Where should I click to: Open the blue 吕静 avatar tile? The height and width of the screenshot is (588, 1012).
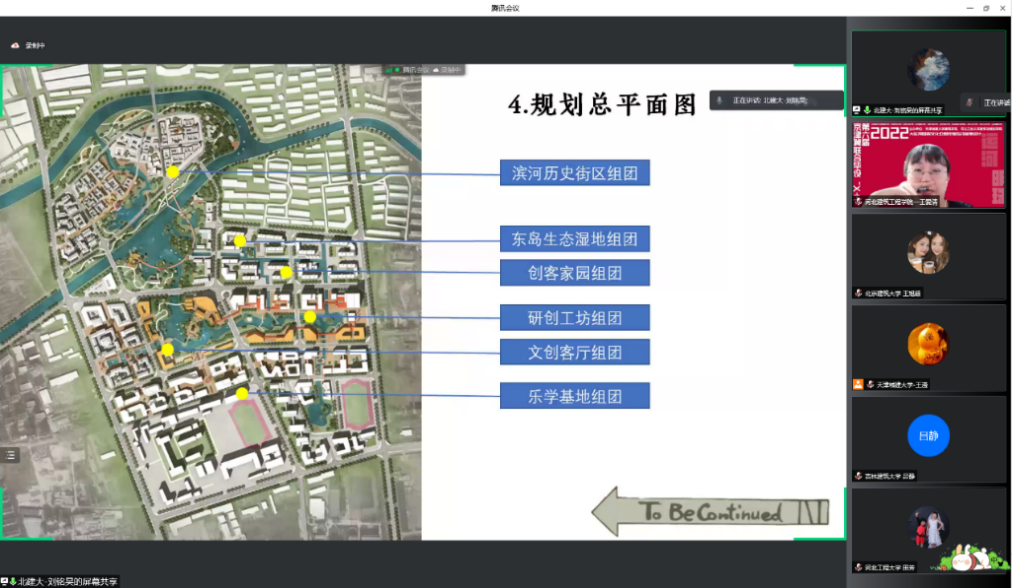pos(928,436)
